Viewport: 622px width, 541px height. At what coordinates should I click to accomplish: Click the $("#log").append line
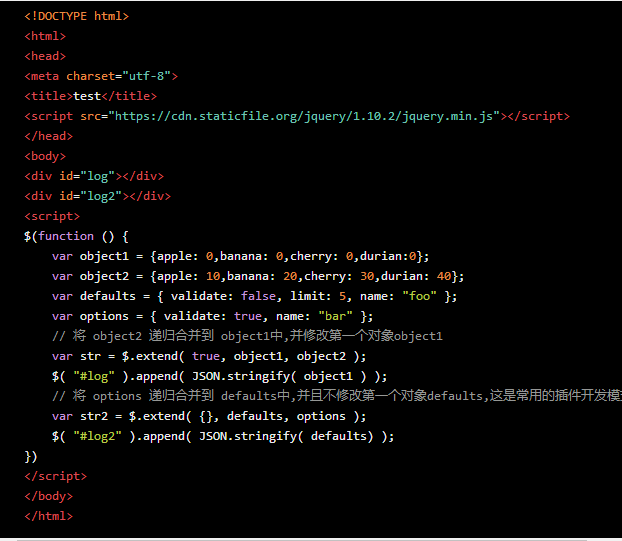pos(219,376)
